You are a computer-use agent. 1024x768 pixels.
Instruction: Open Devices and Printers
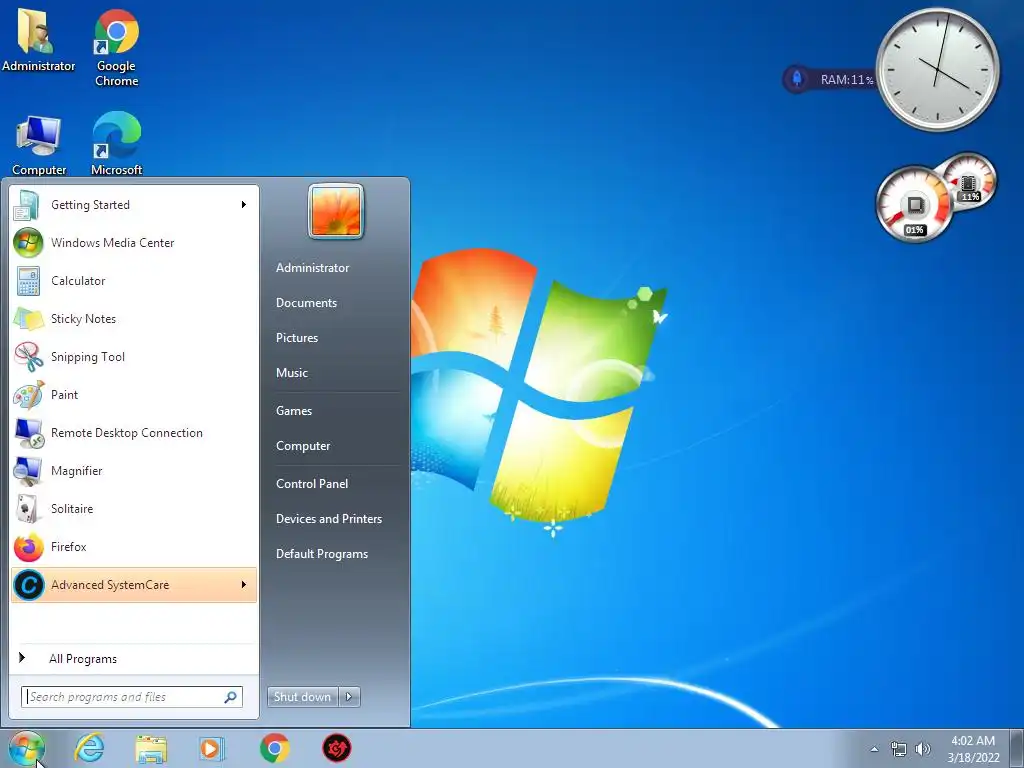point(328,519)
